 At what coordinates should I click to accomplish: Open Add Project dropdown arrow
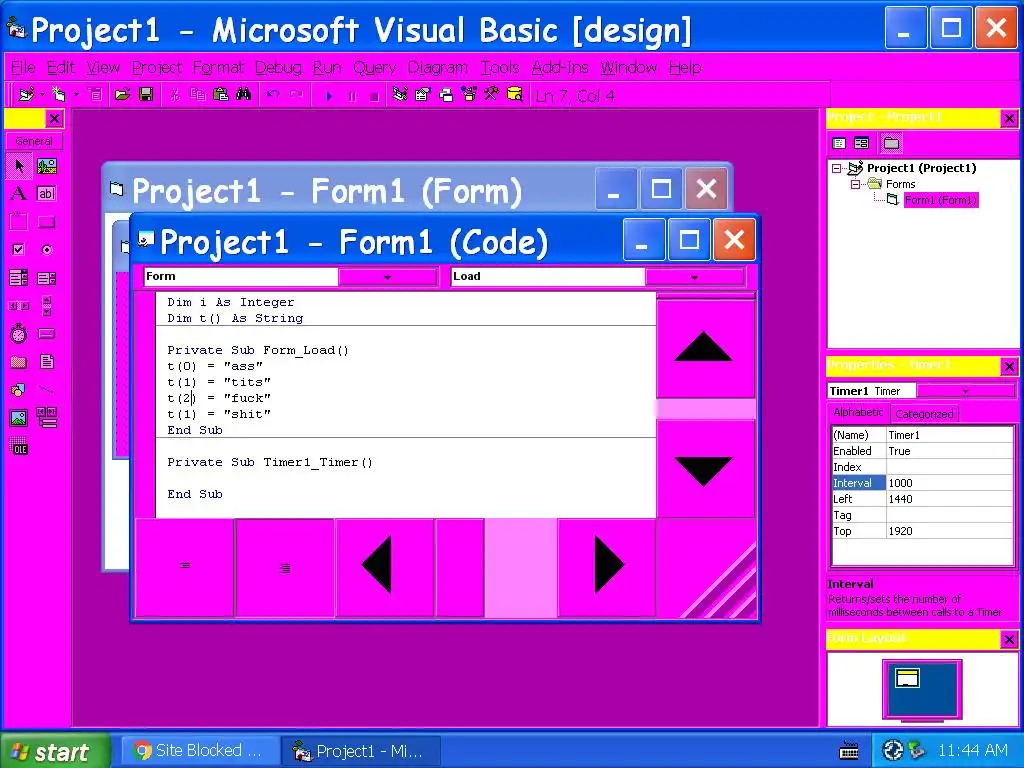coord(42,95)
